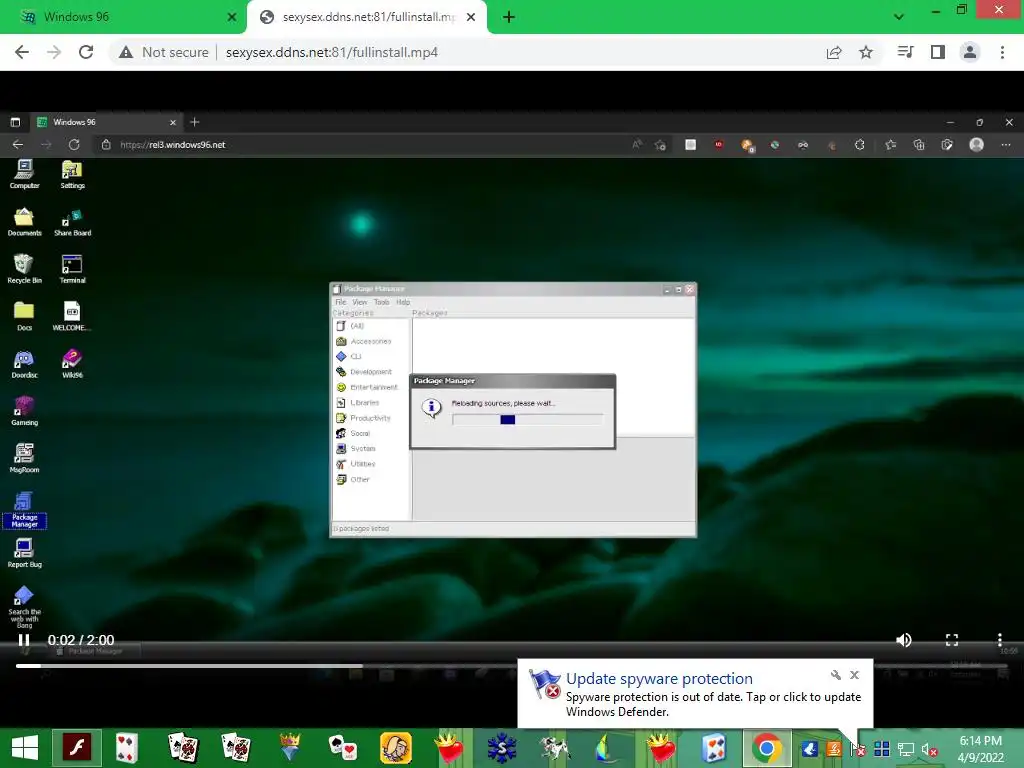Open Search the web with Bang icon
This screenshot has width=1024, height=768.
tap(24, 607)
